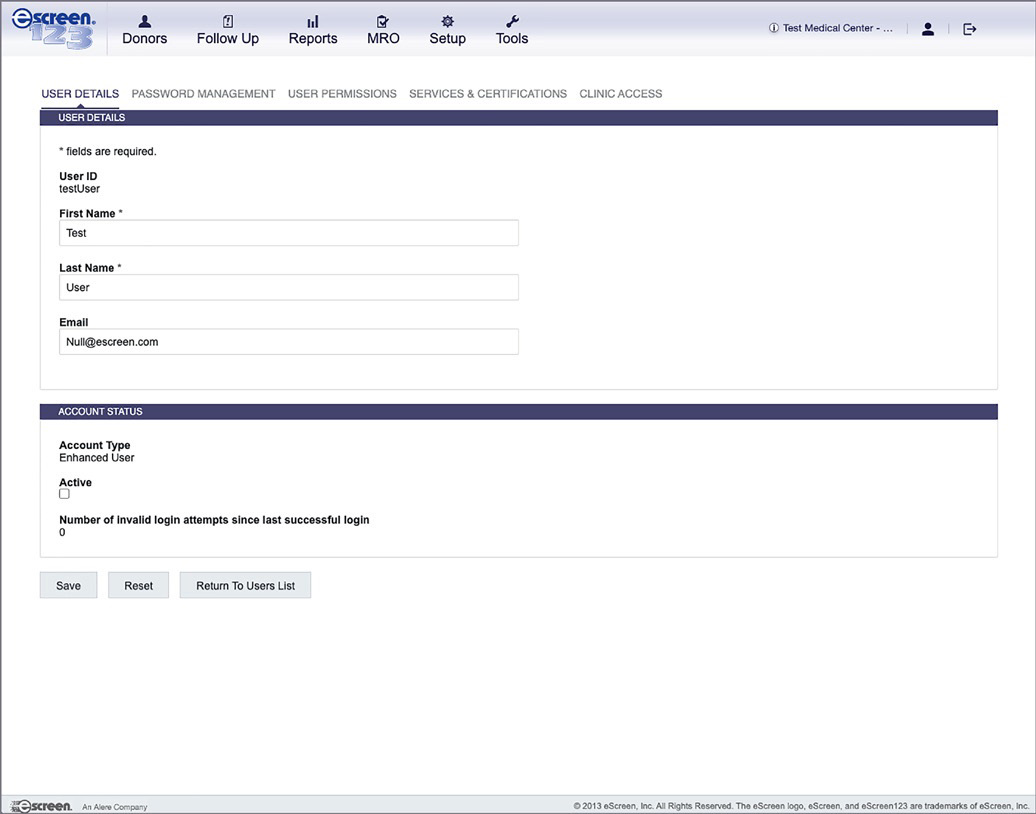Screen dimensions: 1036x814
Task: Open the Donors person icon menu
Action: (144, 21)
